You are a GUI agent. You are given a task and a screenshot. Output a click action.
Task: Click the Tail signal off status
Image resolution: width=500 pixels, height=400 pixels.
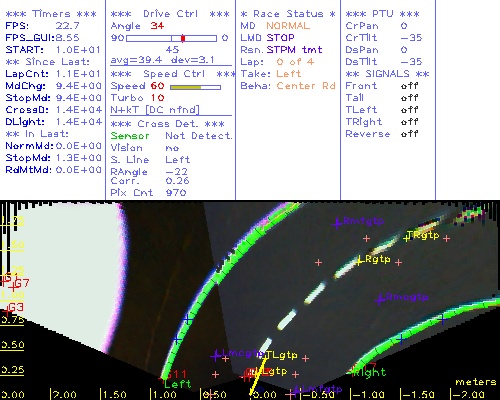[x=409, y=98]
